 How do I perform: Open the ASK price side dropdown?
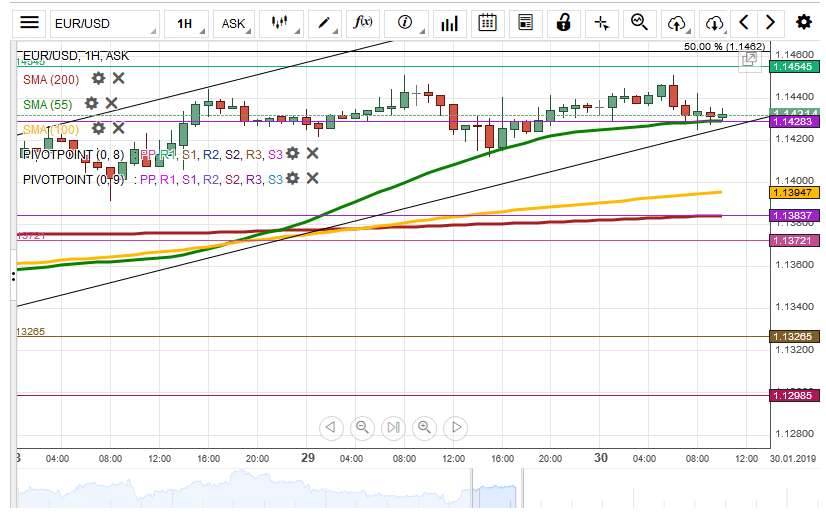tap(233, 22)
